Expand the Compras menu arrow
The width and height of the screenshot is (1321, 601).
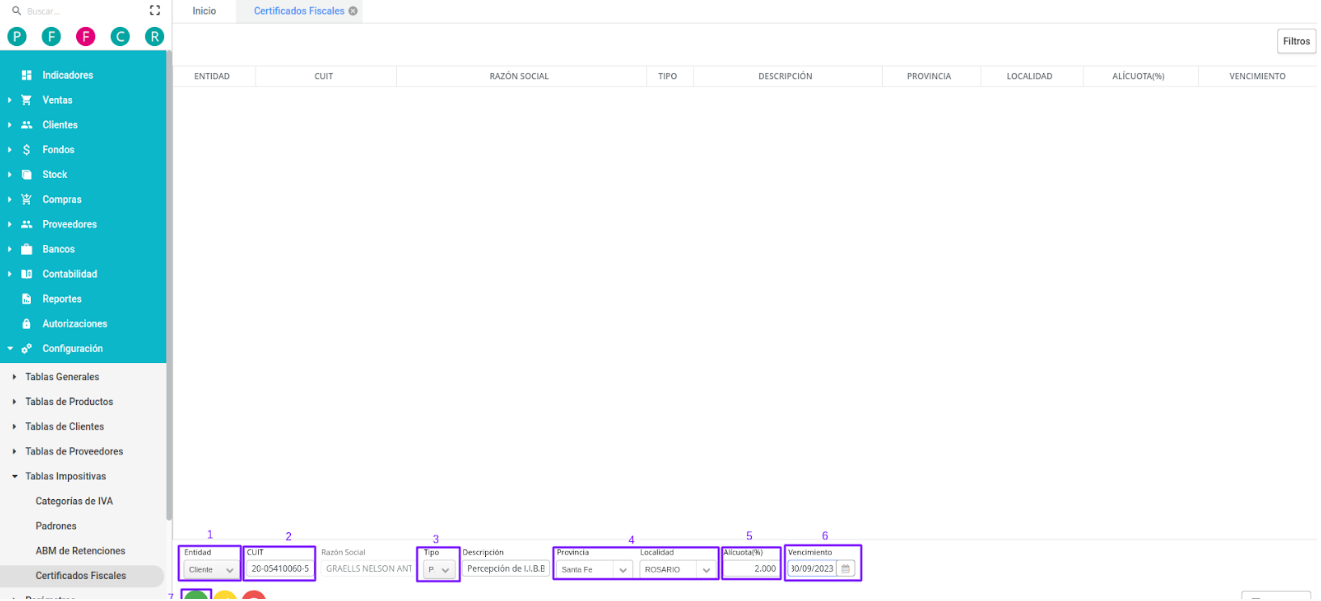[x=10, y=199]
